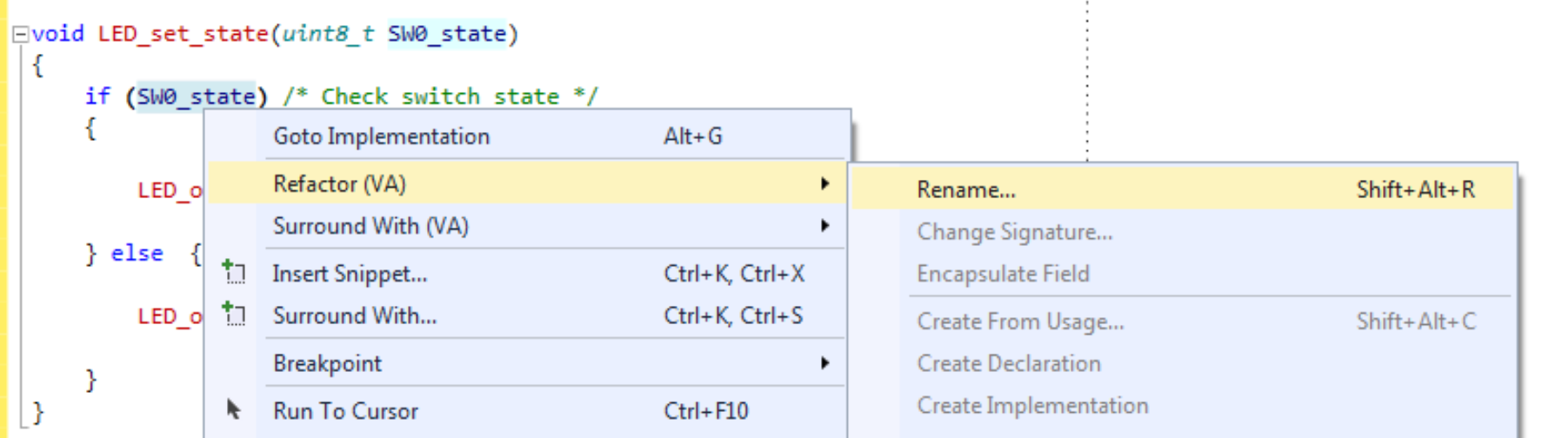1568x438 pixels.
Task: Click the Change Signature... option
Action: (x=1014, y=232)
